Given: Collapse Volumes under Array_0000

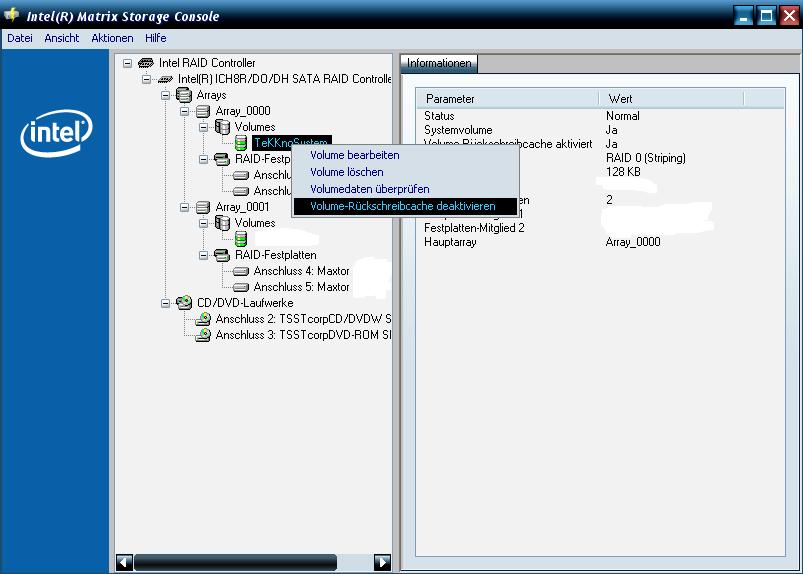Looking at the screenshot, I should click(x=203, y=127).
